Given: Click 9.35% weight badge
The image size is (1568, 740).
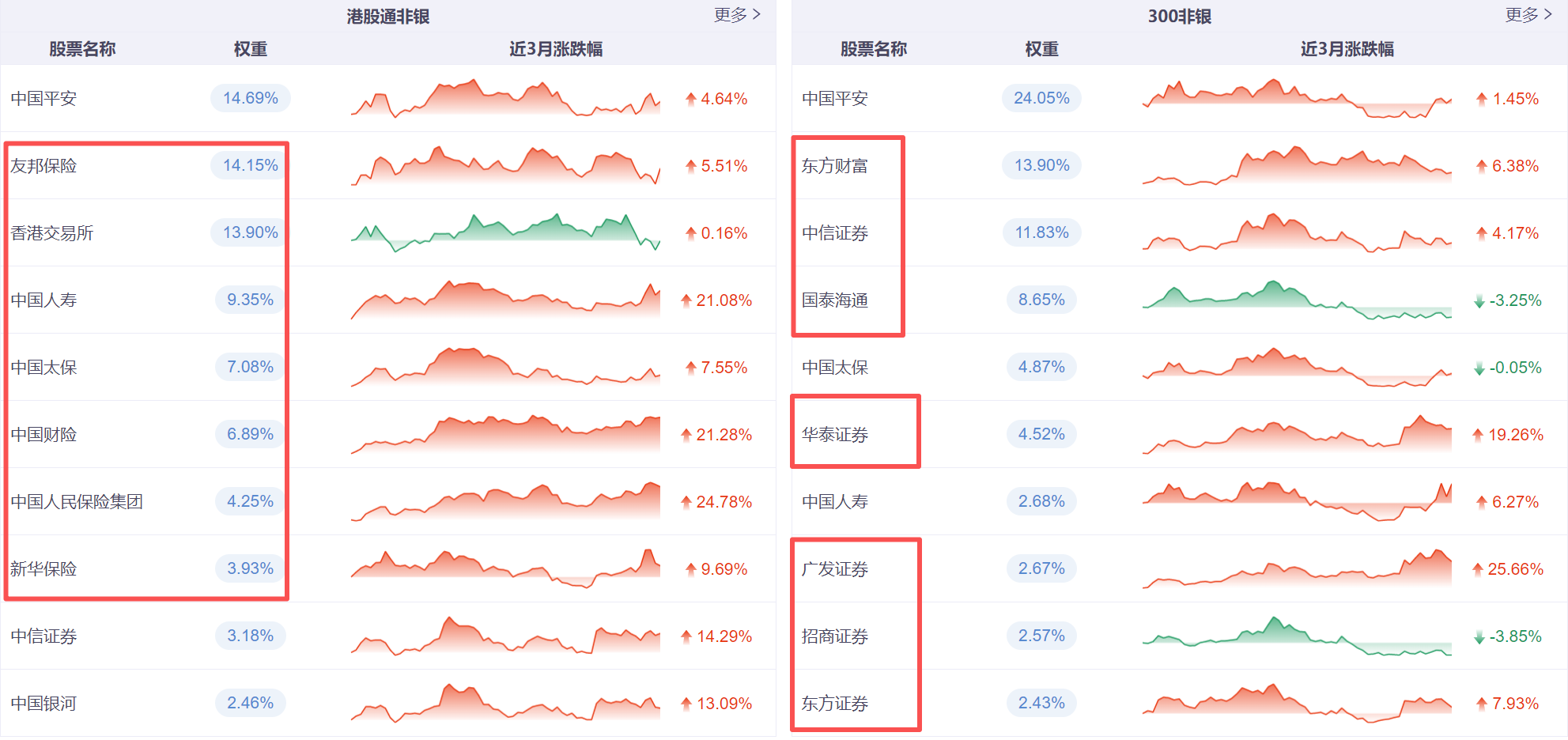Looking at the screenshot, I should (251, 300).
